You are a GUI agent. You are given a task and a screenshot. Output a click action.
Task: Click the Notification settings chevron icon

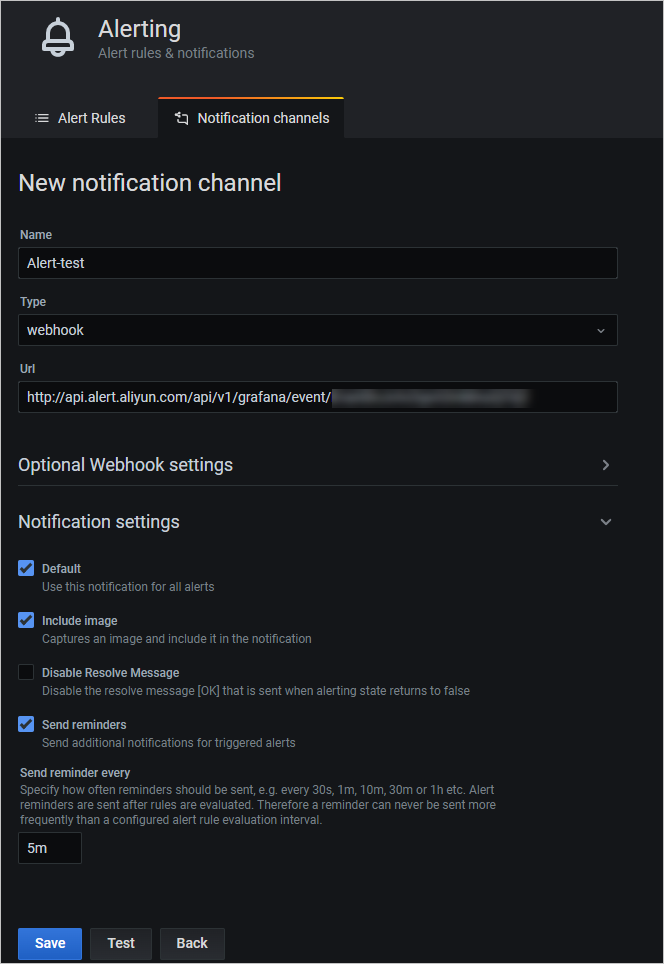click(x=606, y=521)
